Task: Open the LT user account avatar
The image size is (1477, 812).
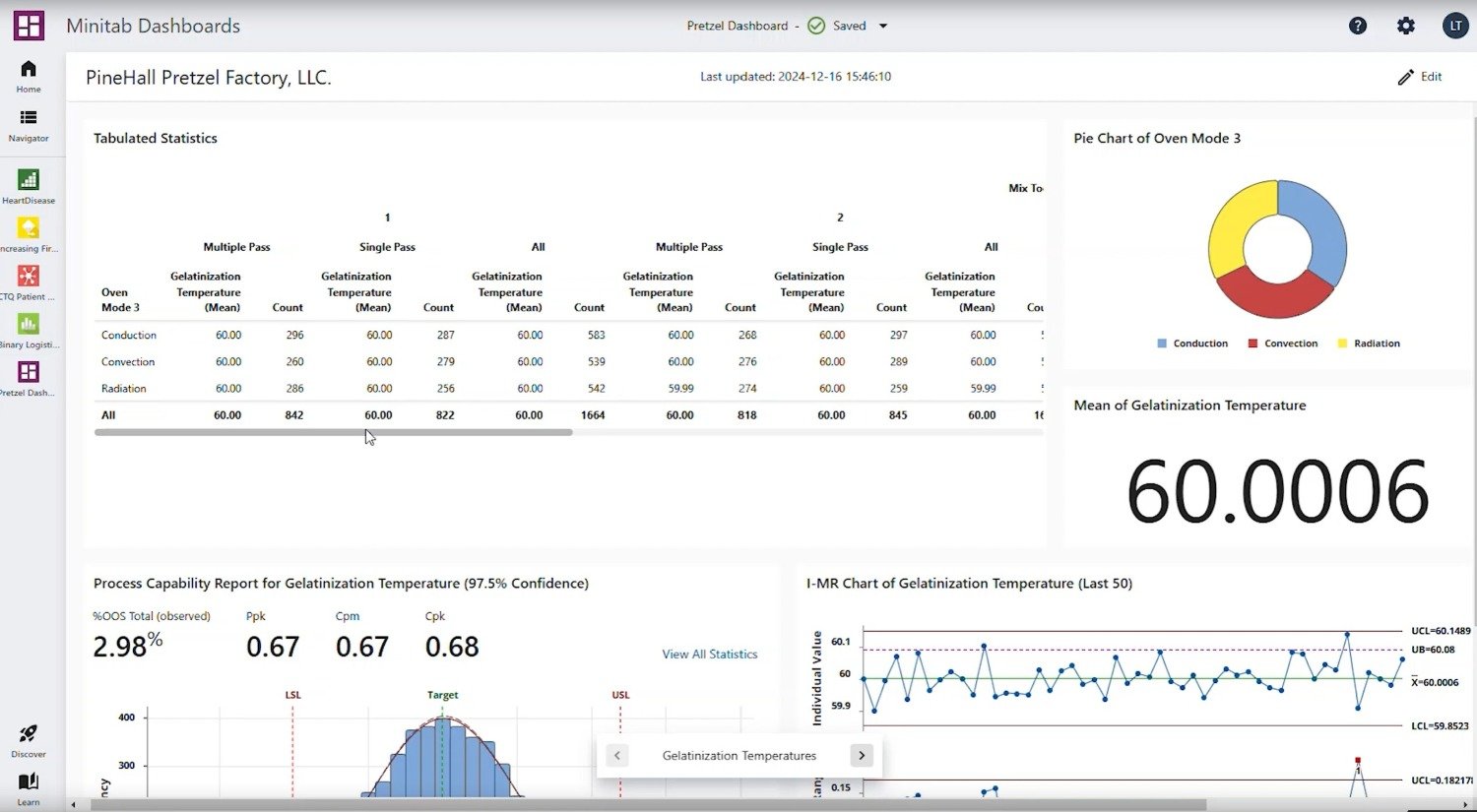Action: pos(1455,26)
